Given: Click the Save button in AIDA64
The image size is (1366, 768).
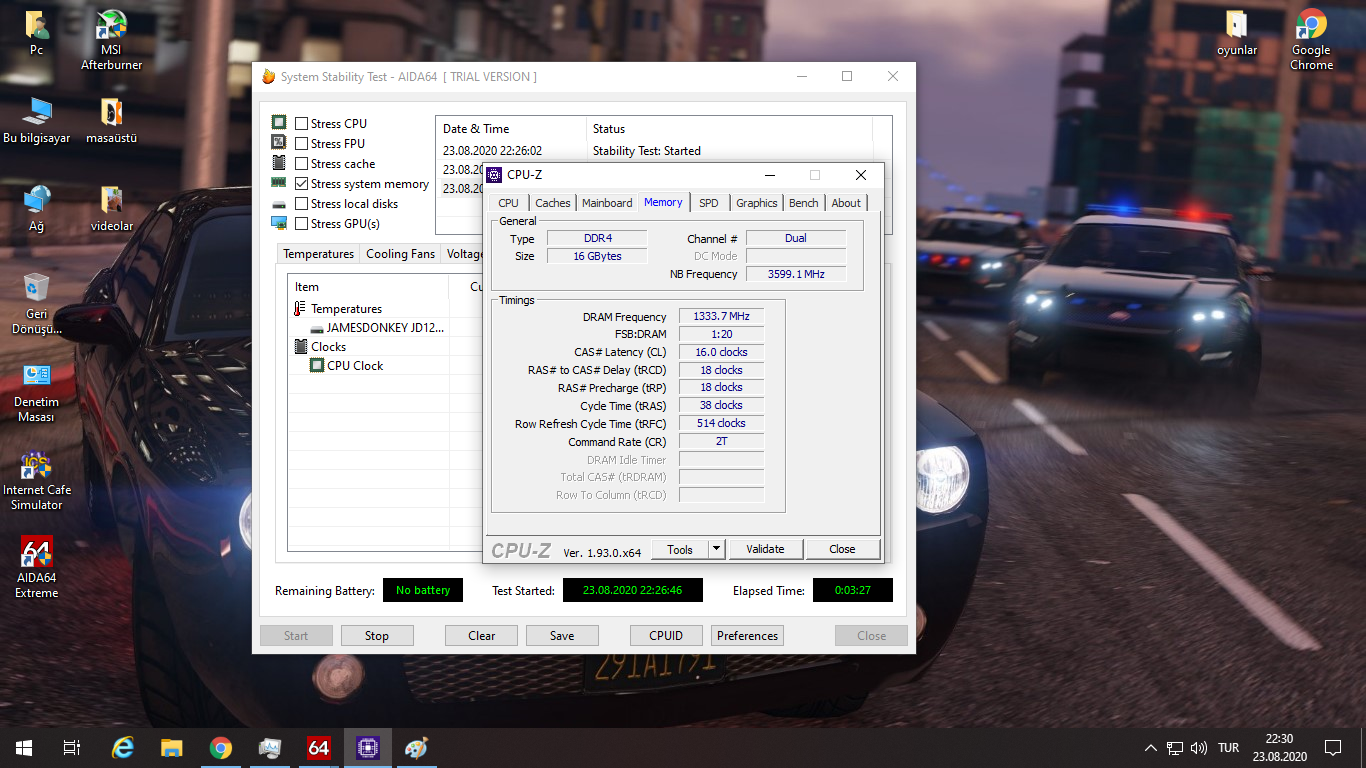Looking at the screenshot, I should [562, 635].
